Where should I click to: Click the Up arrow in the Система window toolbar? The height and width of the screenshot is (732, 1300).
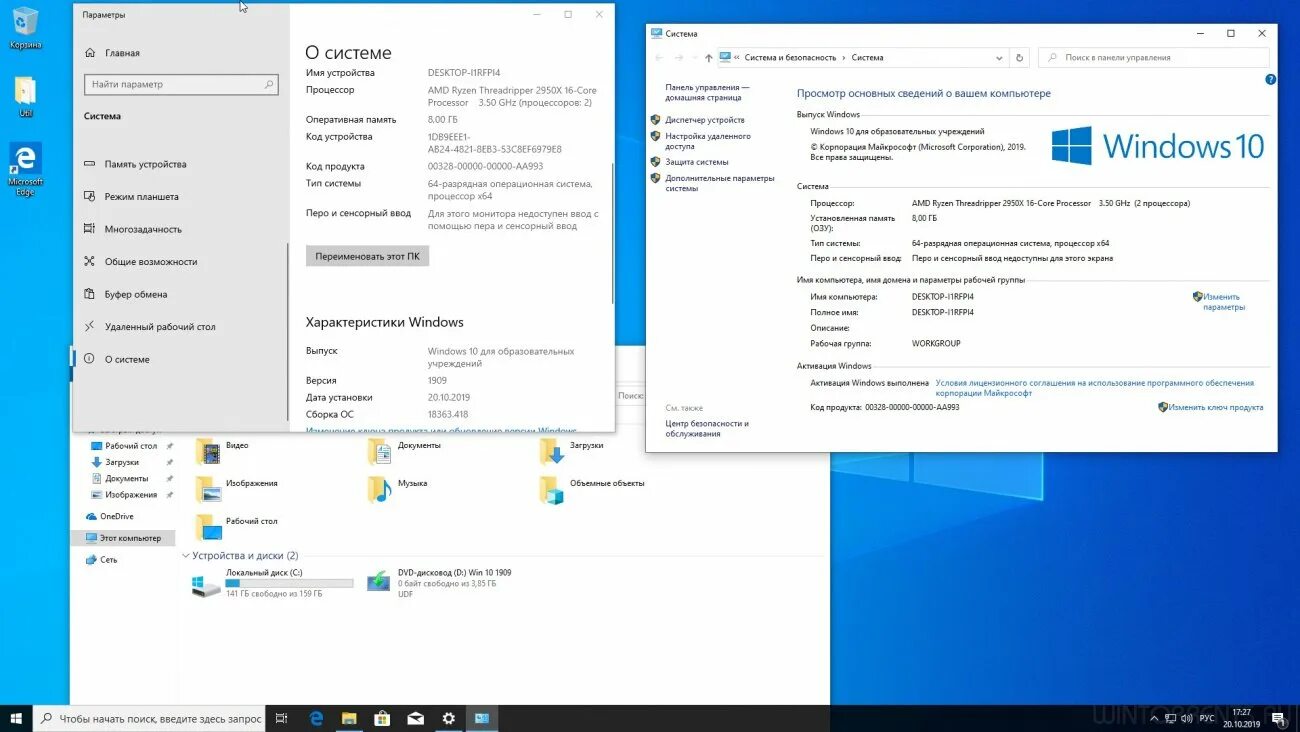pyautogui.click(x=709, y=58)
